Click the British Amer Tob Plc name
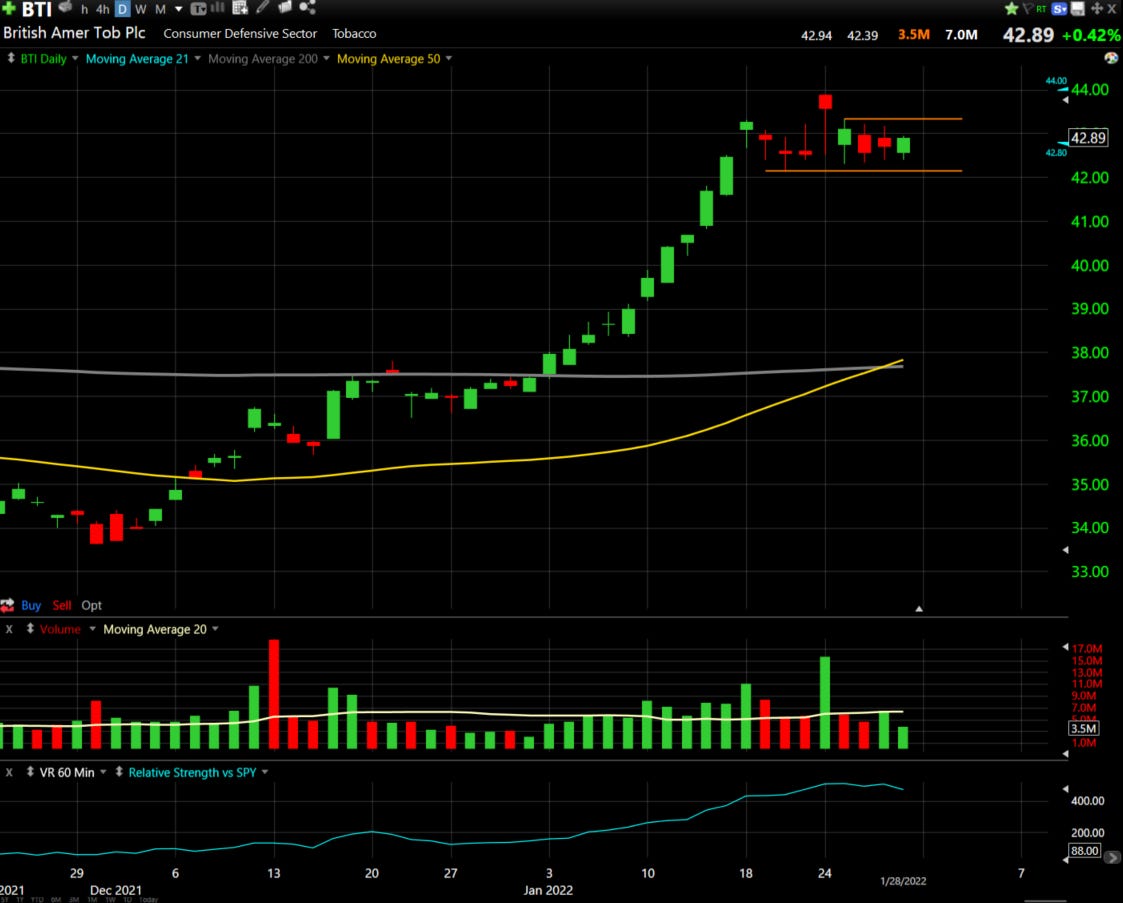The width and height of the screenshot is (1123, 903). [74, 33]
